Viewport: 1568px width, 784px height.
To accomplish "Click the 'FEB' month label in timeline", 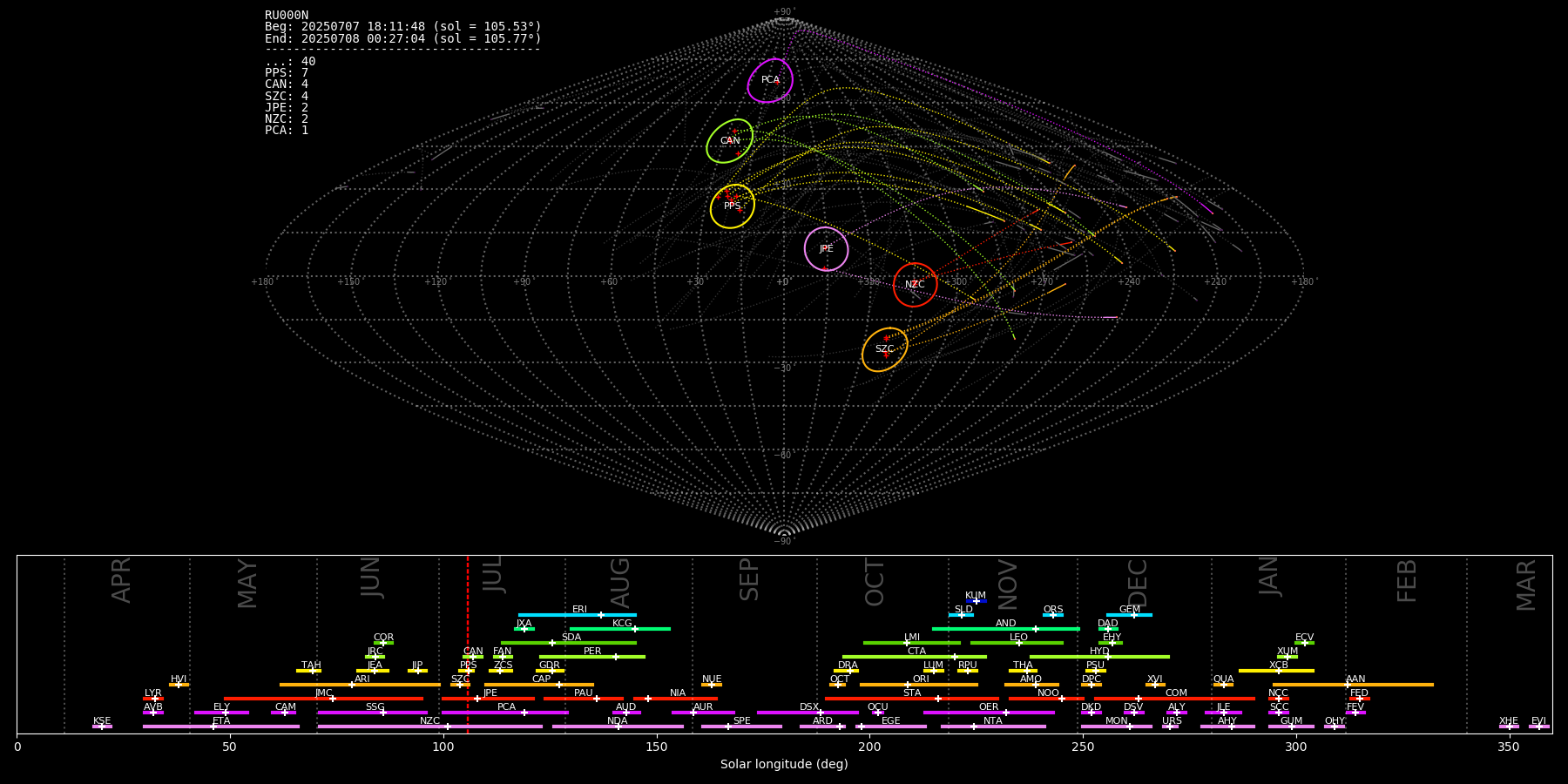I will click(x=1408, y=581).
